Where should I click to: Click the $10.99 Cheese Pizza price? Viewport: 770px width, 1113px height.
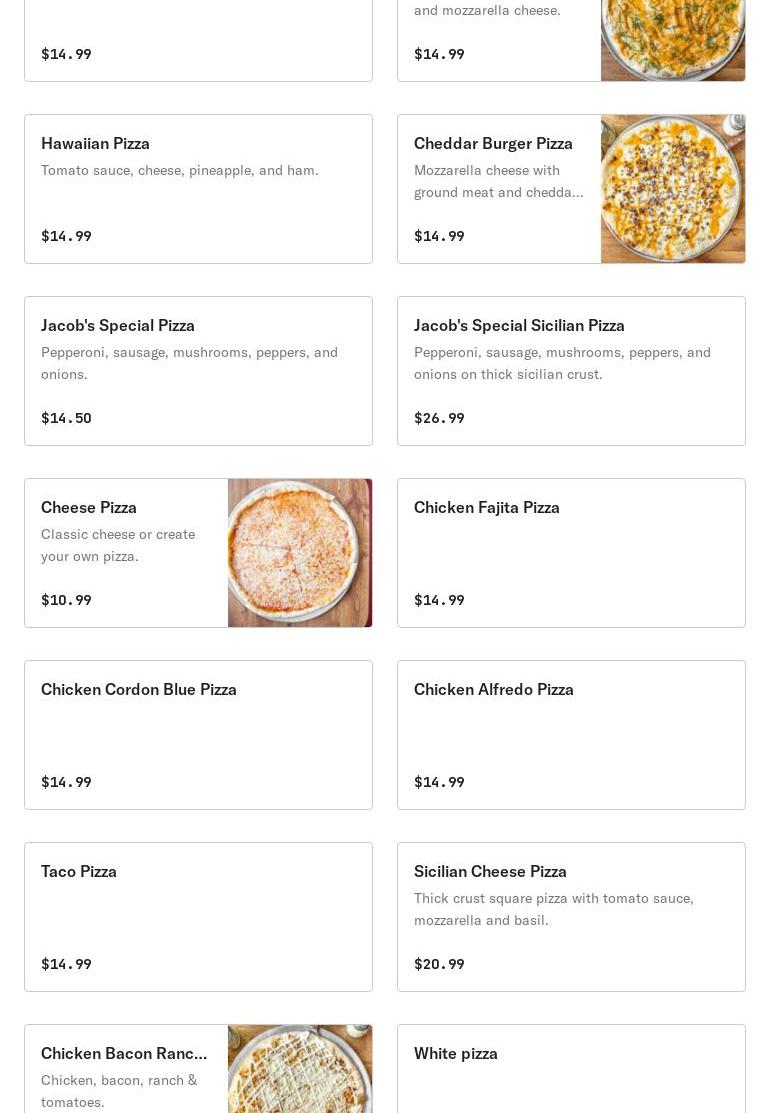pos(66,600)
